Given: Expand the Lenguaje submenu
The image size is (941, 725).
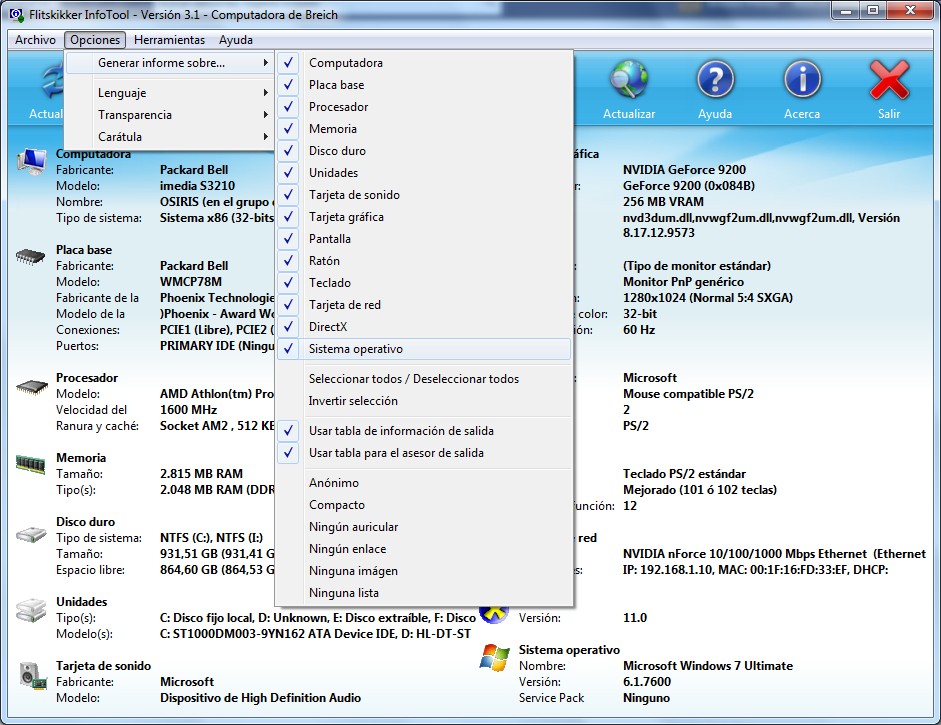Looking at the screenshot, I should [x=170, y=92].
